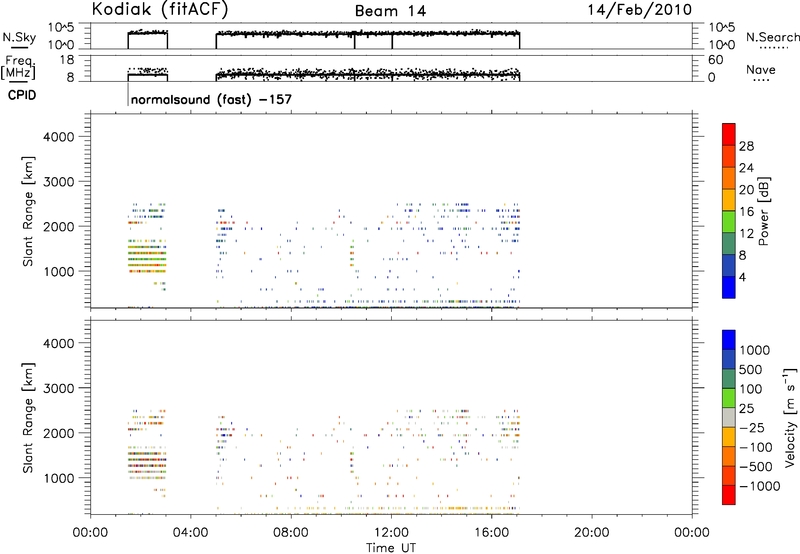The image size is (800, 554).
Task: Click 'Slant Range [km]' label of power panel
Action: pos(28,211)
